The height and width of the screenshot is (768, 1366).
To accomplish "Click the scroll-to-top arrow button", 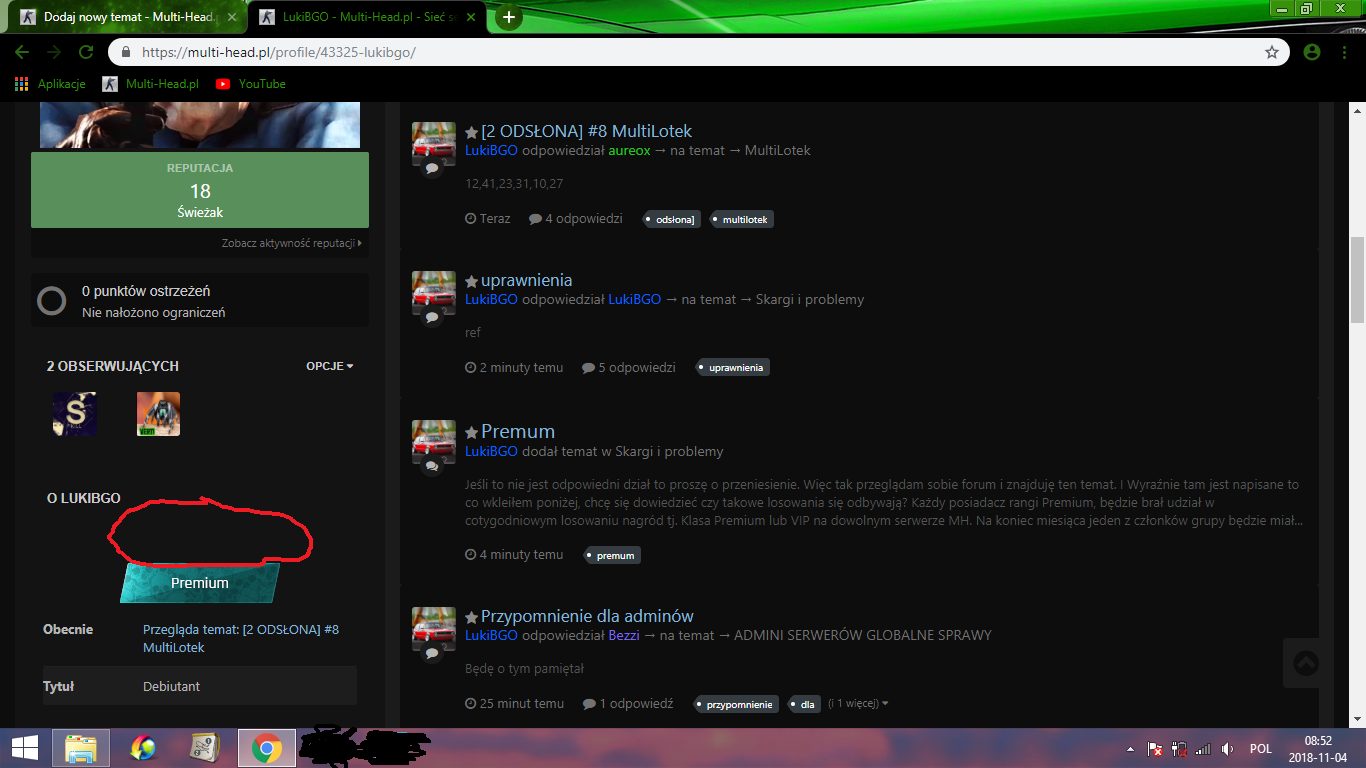I will 1306,663.
